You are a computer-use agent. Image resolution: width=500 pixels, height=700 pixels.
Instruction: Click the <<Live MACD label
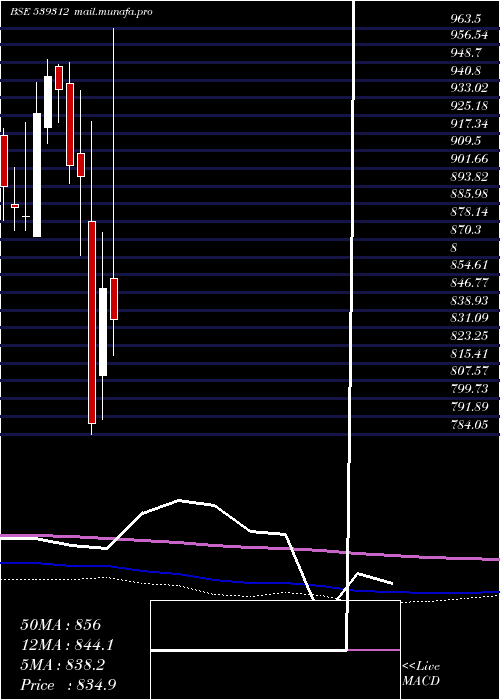tap(421, 674)
